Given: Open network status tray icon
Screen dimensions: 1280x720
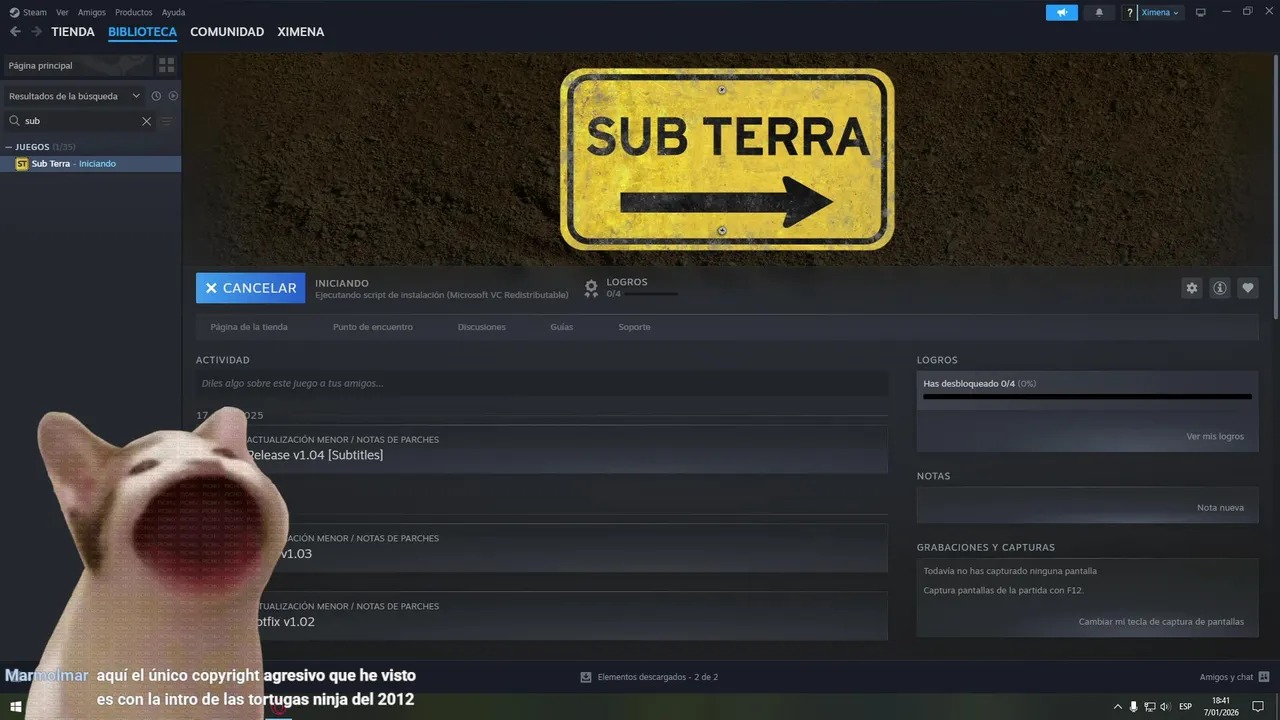Looking at the screenshot, I should [1150, 706].
